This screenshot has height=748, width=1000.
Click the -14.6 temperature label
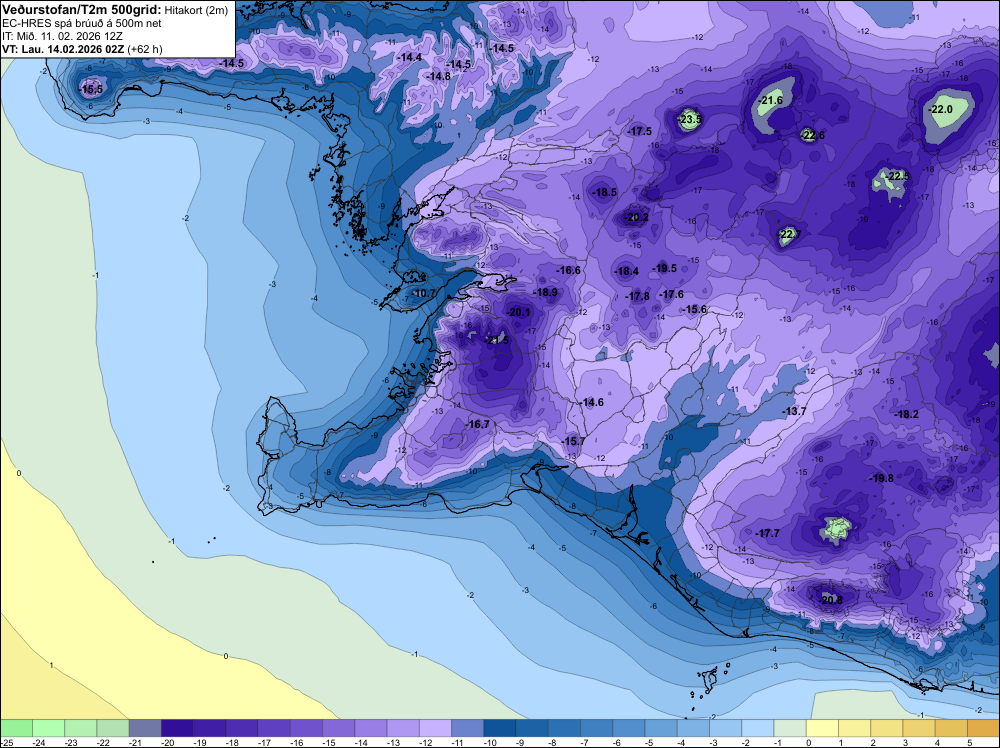(592, 402)
